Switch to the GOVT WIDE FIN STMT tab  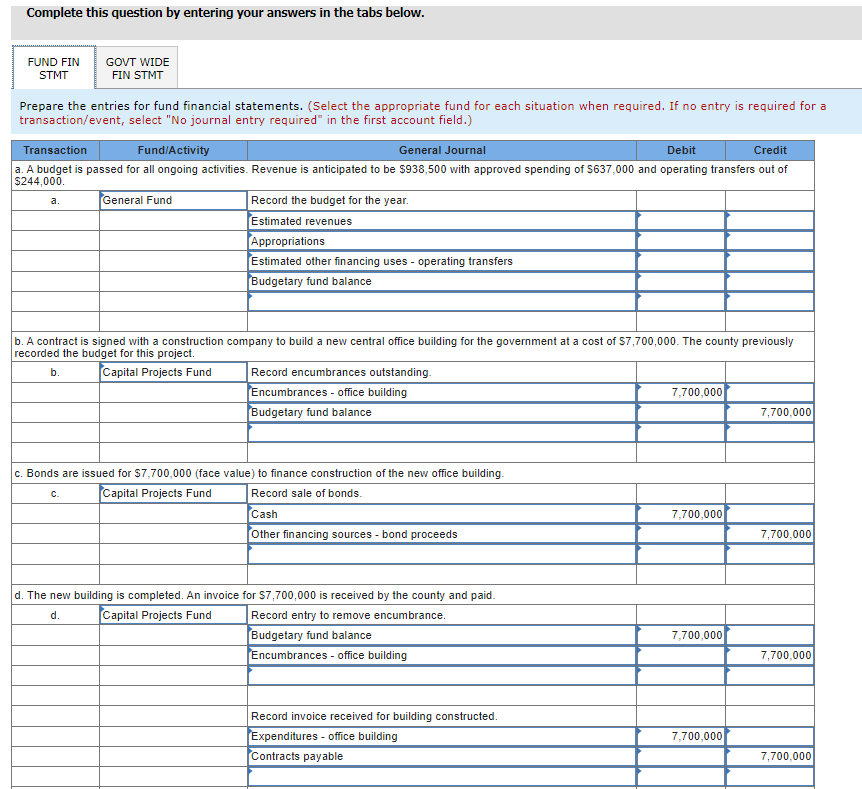[137, 68]
